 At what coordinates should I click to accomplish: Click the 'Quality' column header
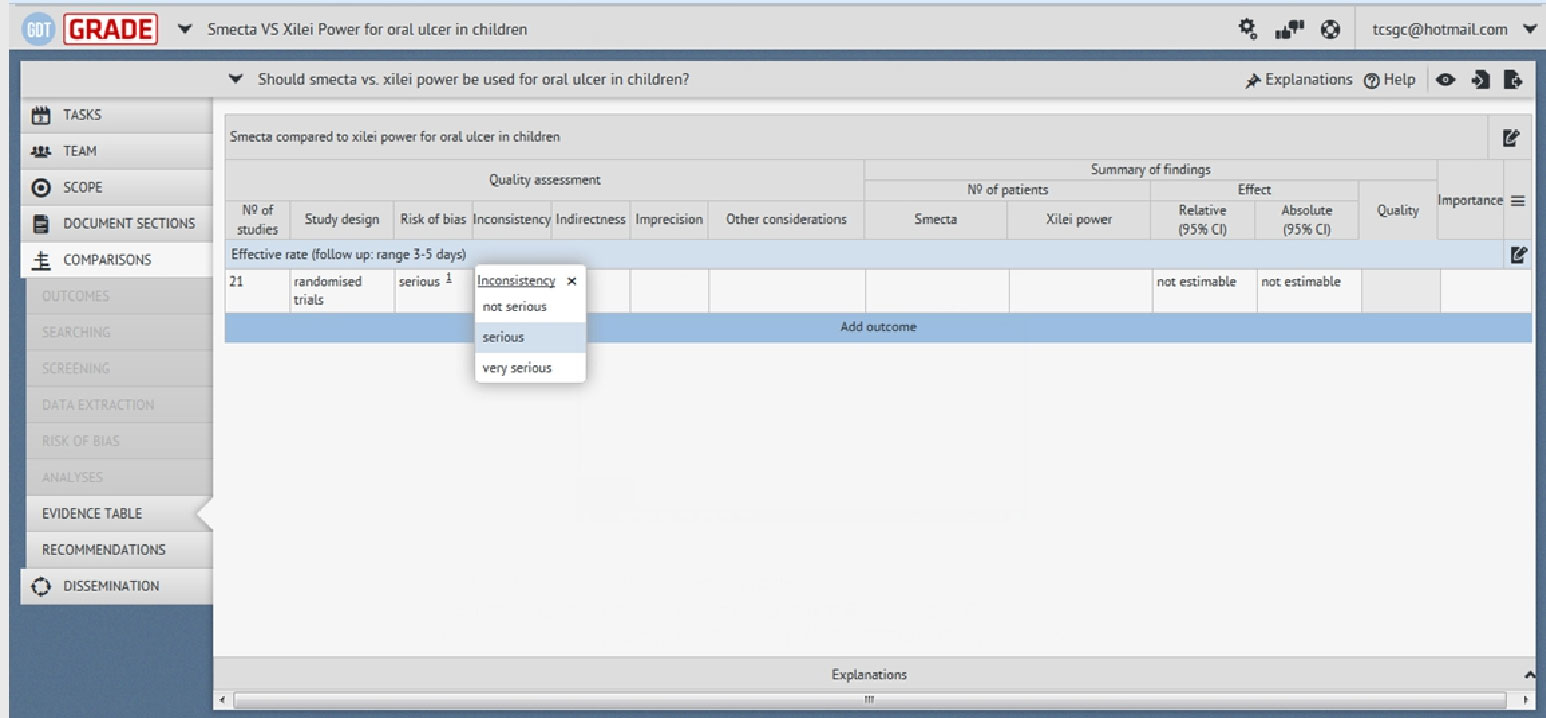[x=1398, y=210]
